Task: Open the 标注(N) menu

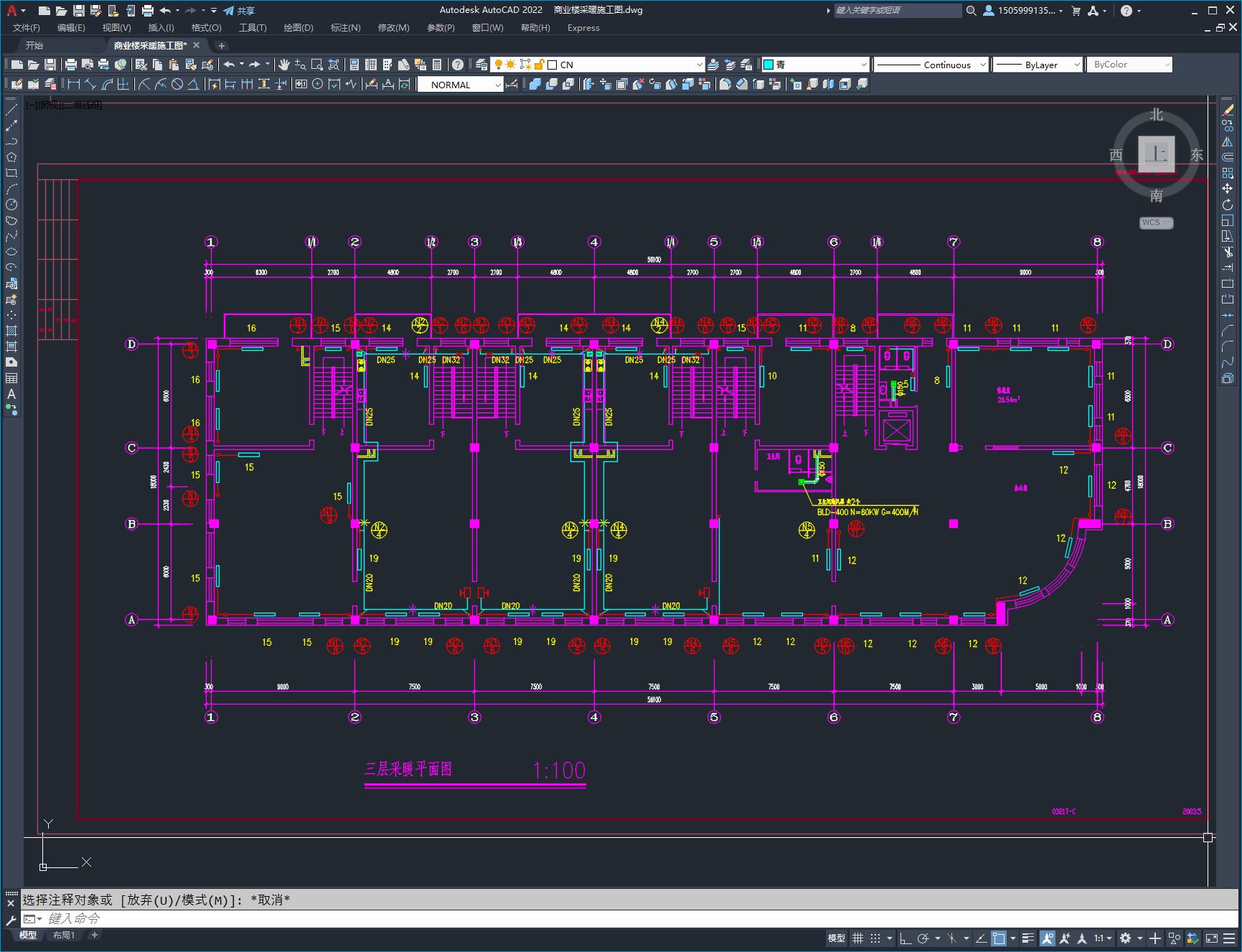Action: (345, 28)
